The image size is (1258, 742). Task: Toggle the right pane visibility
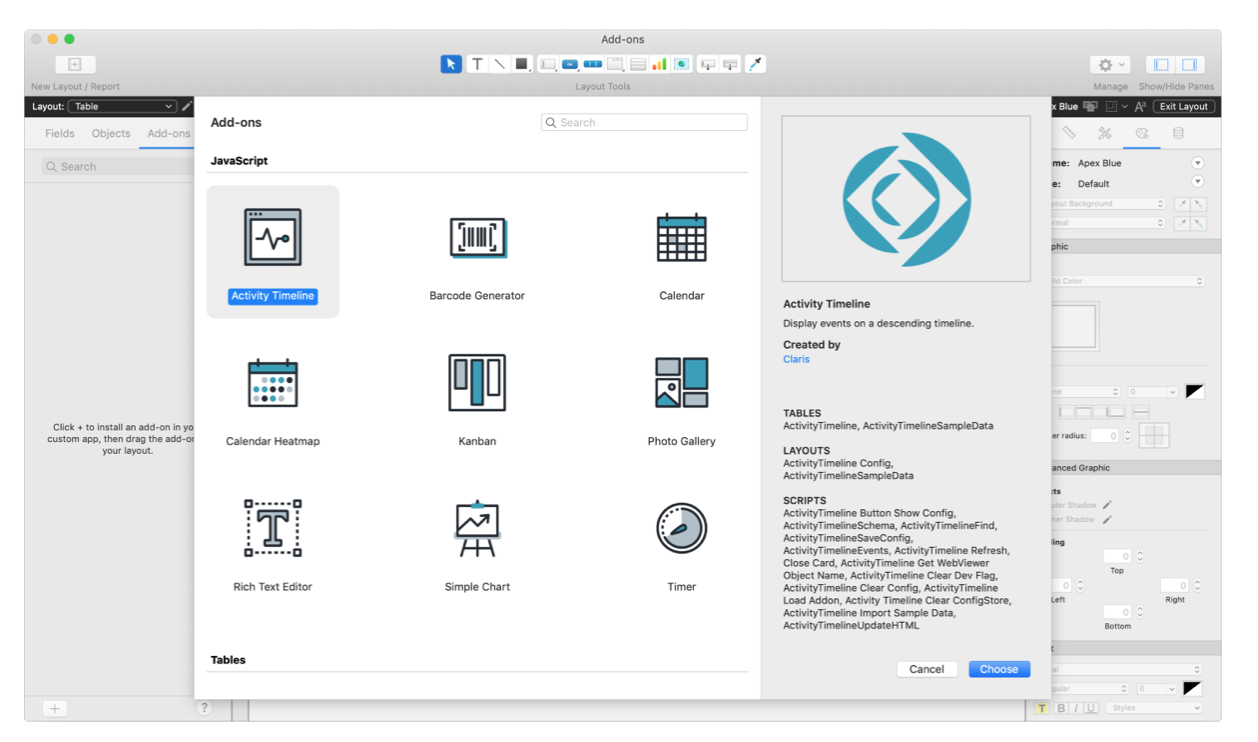pos(1189,64)
